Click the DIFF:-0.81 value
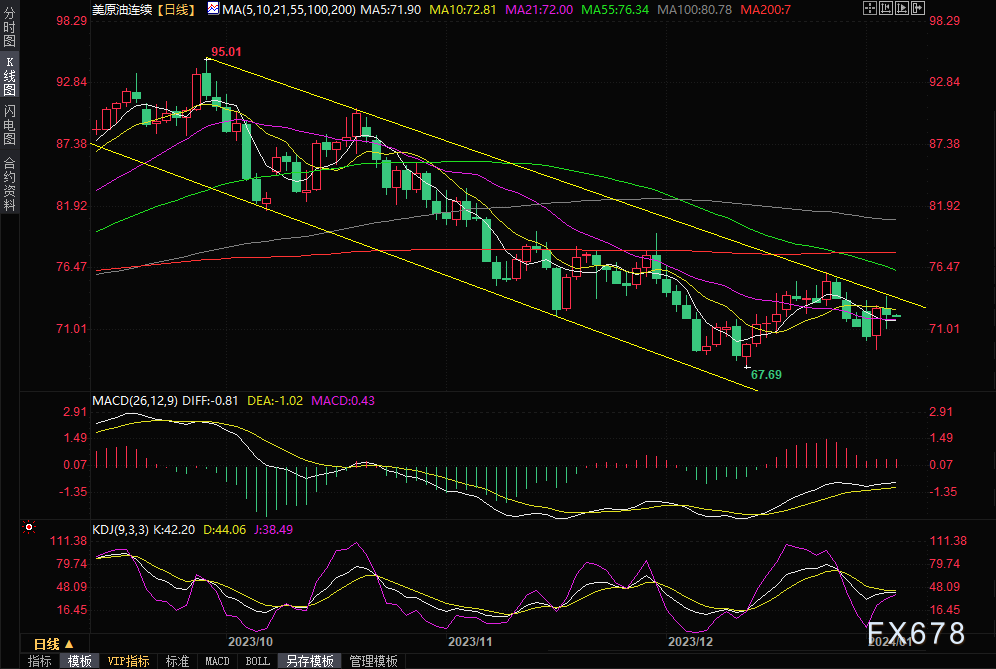Screen dimensions: 996x669 click(x=210, y=401)
